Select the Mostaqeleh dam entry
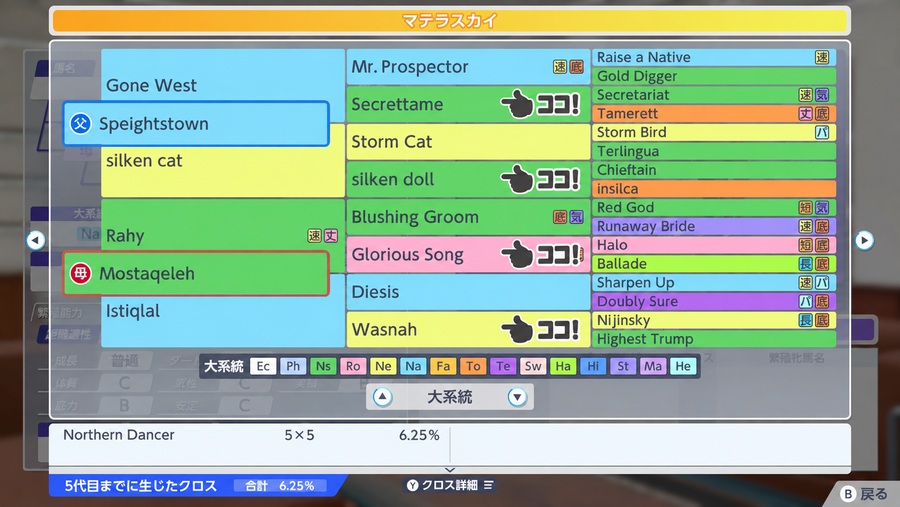Screen dimensions: 900x507 196,273
